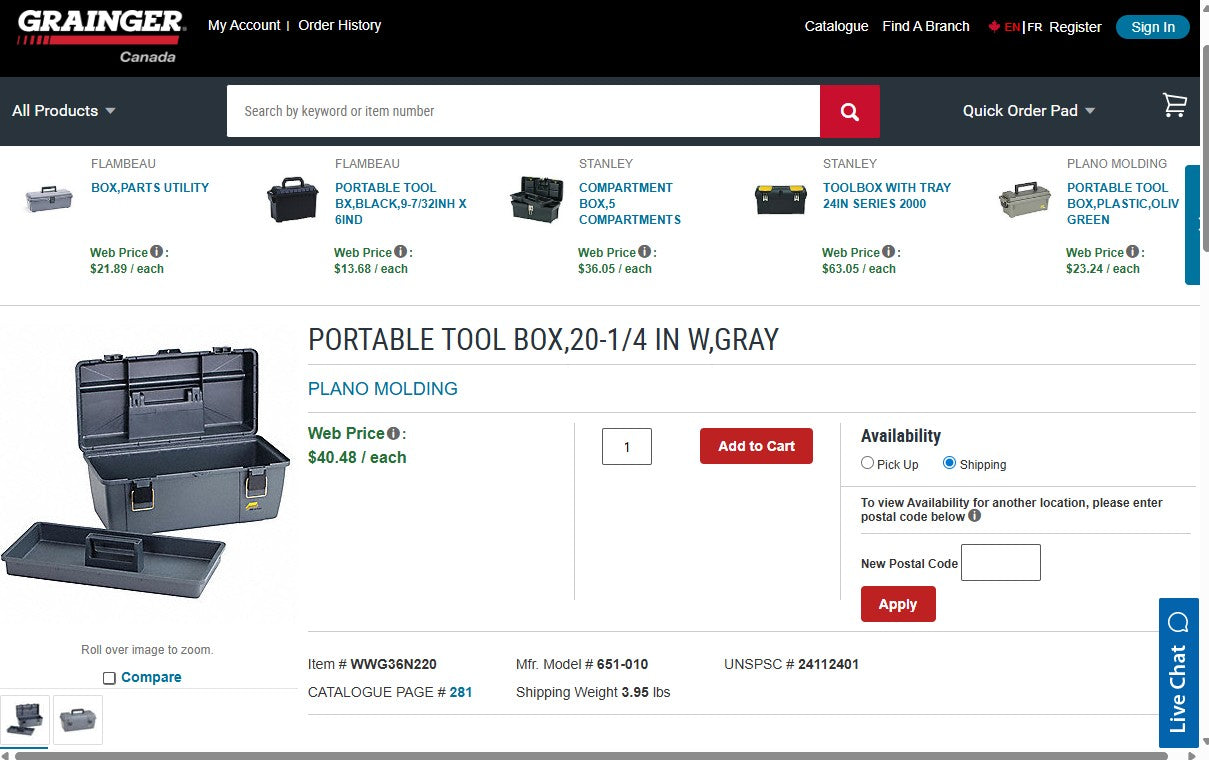Click the search magnifying glass icon
1209x760 pixels.
(849, 111)
